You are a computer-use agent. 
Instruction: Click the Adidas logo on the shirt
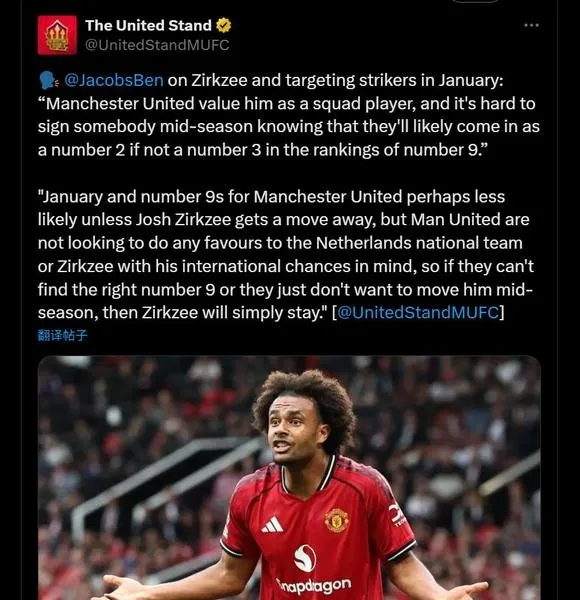tap(272, 525)
